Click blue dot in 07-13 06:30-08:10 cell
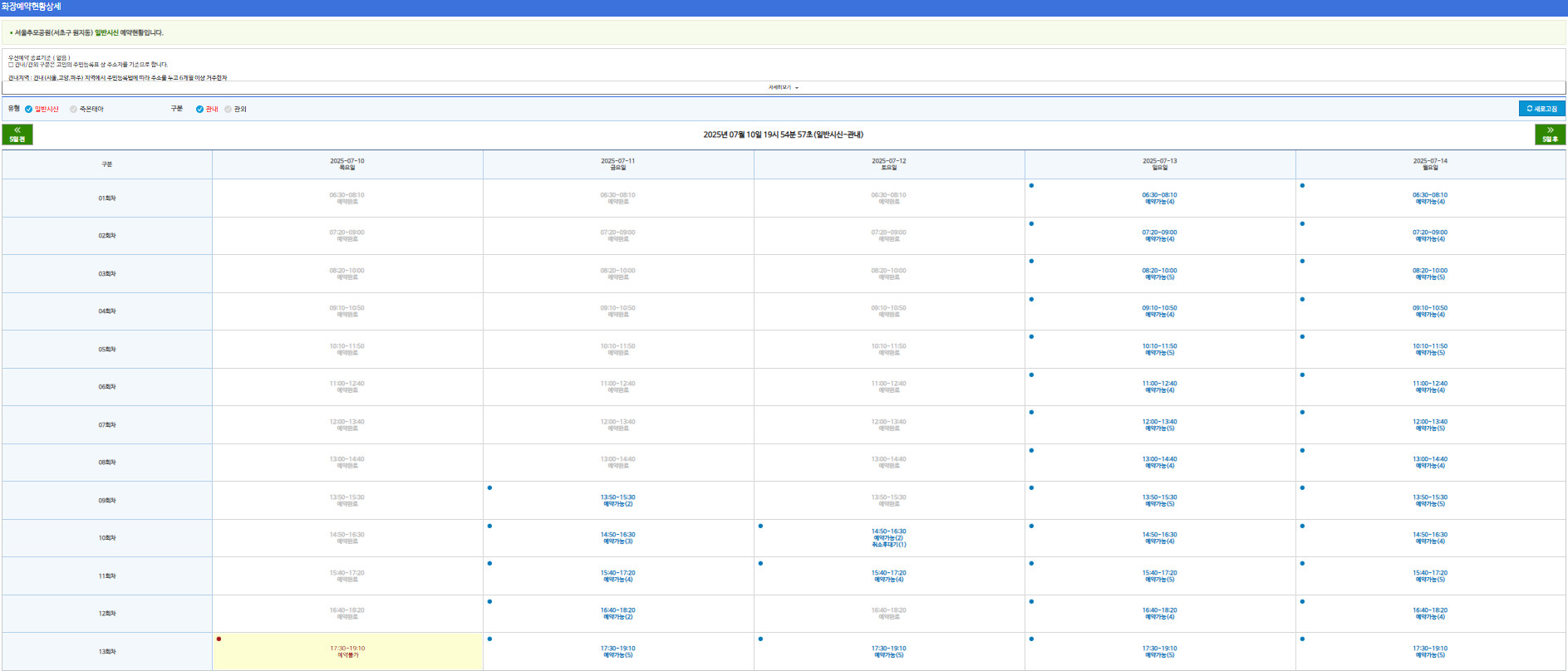The image size is (1568, 671). point(1031,185)
